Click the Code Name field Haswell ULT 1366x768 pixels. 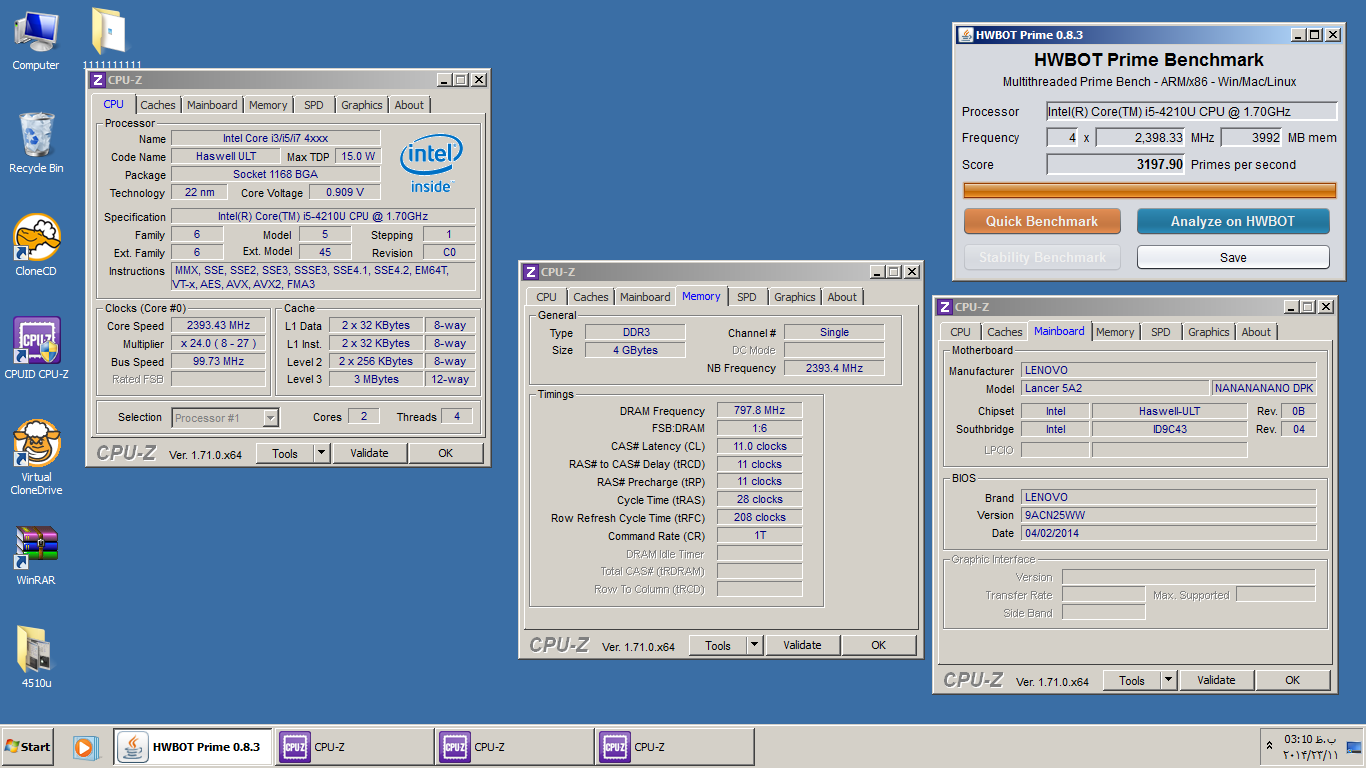tap(226, 156)
